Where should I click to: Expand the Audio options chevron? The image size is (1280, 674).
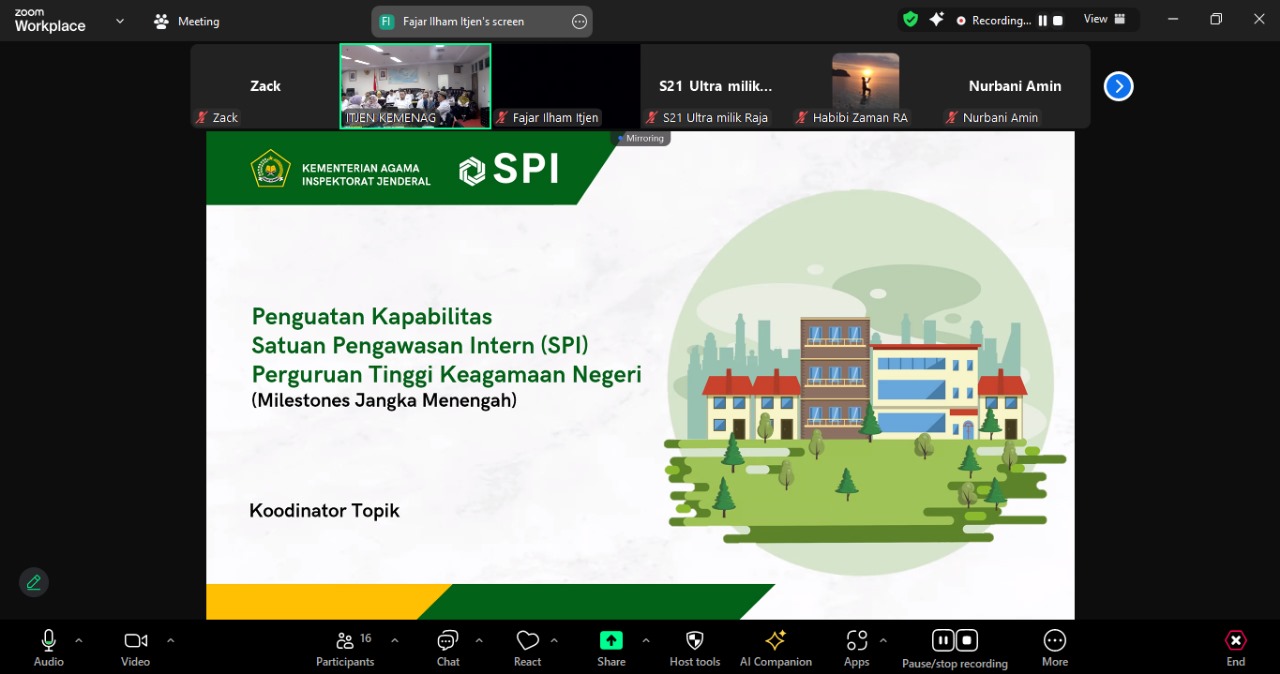(79, 640)
